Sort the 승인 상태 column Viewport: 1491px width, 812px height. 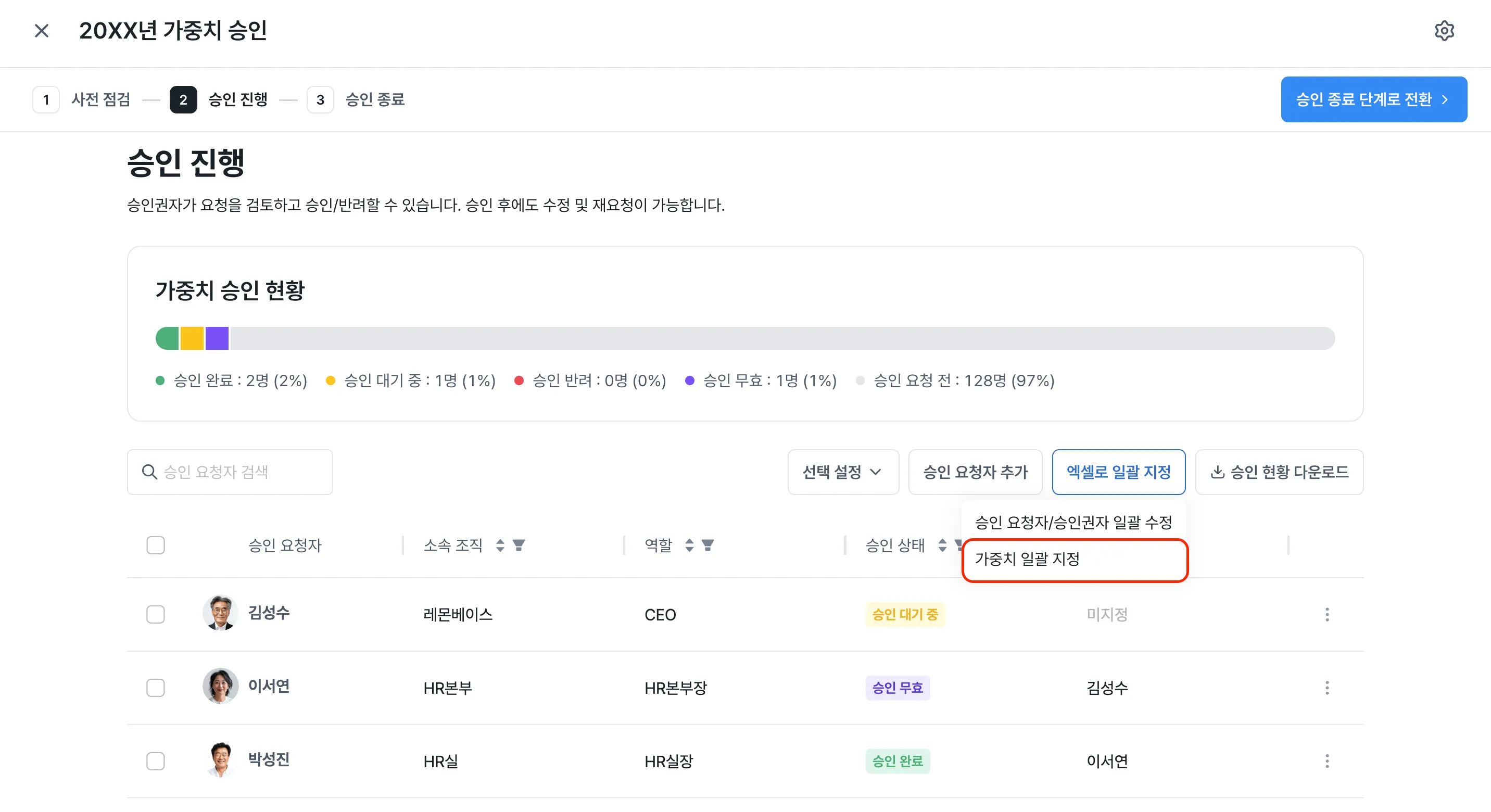coord(942,545)
